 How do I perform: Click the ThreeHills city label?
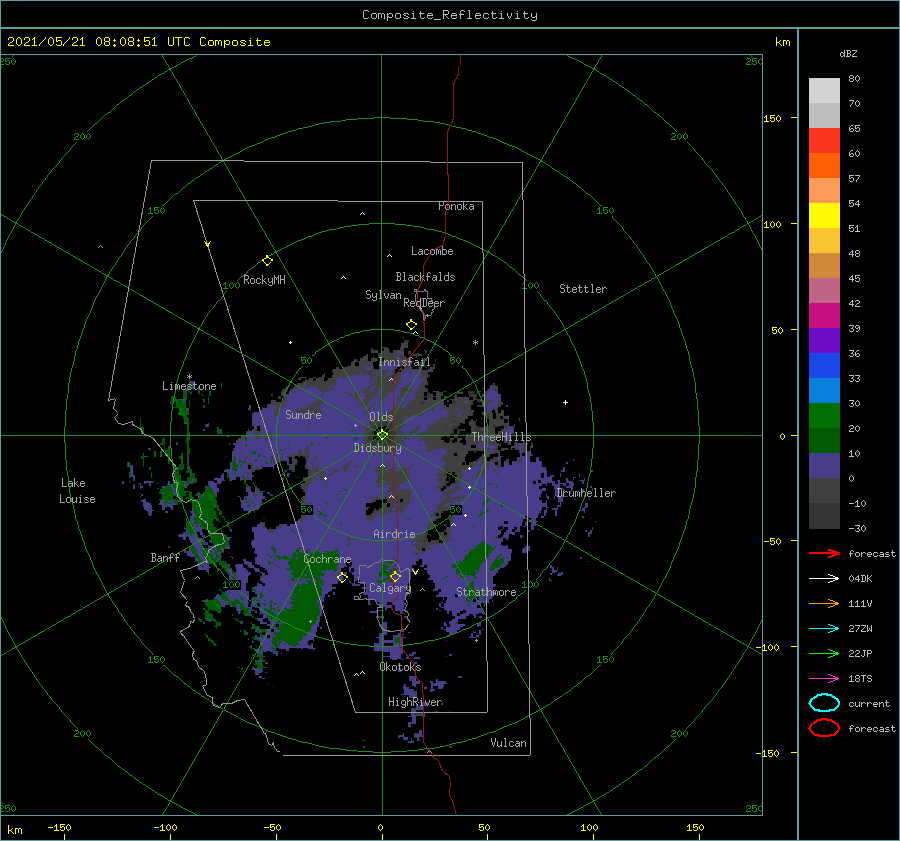[x=502, y=437]
